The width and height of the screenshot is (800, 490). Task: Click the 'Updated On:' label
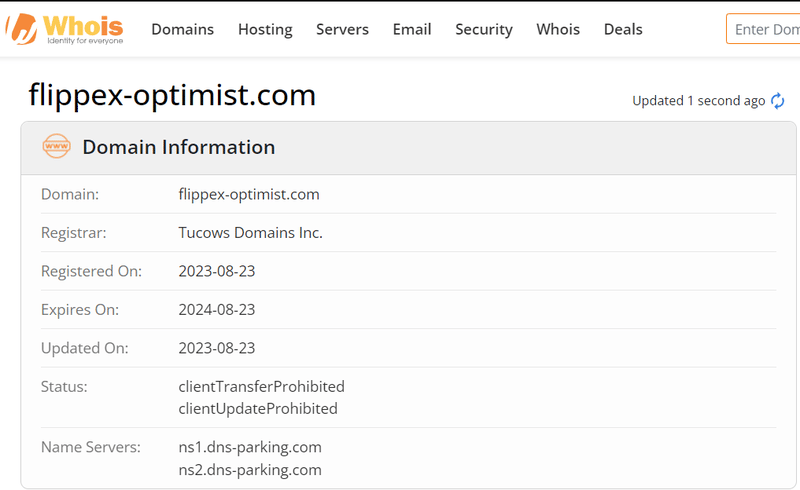pos(85,348)
